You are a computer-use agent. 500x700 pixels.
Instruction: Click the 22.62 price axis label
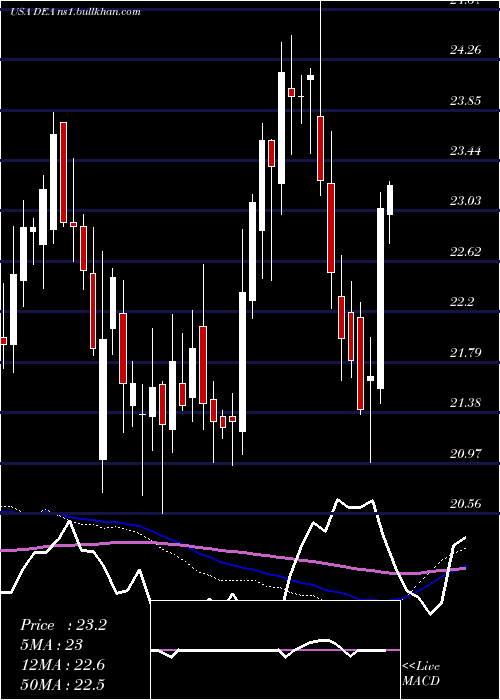point(465,252)
